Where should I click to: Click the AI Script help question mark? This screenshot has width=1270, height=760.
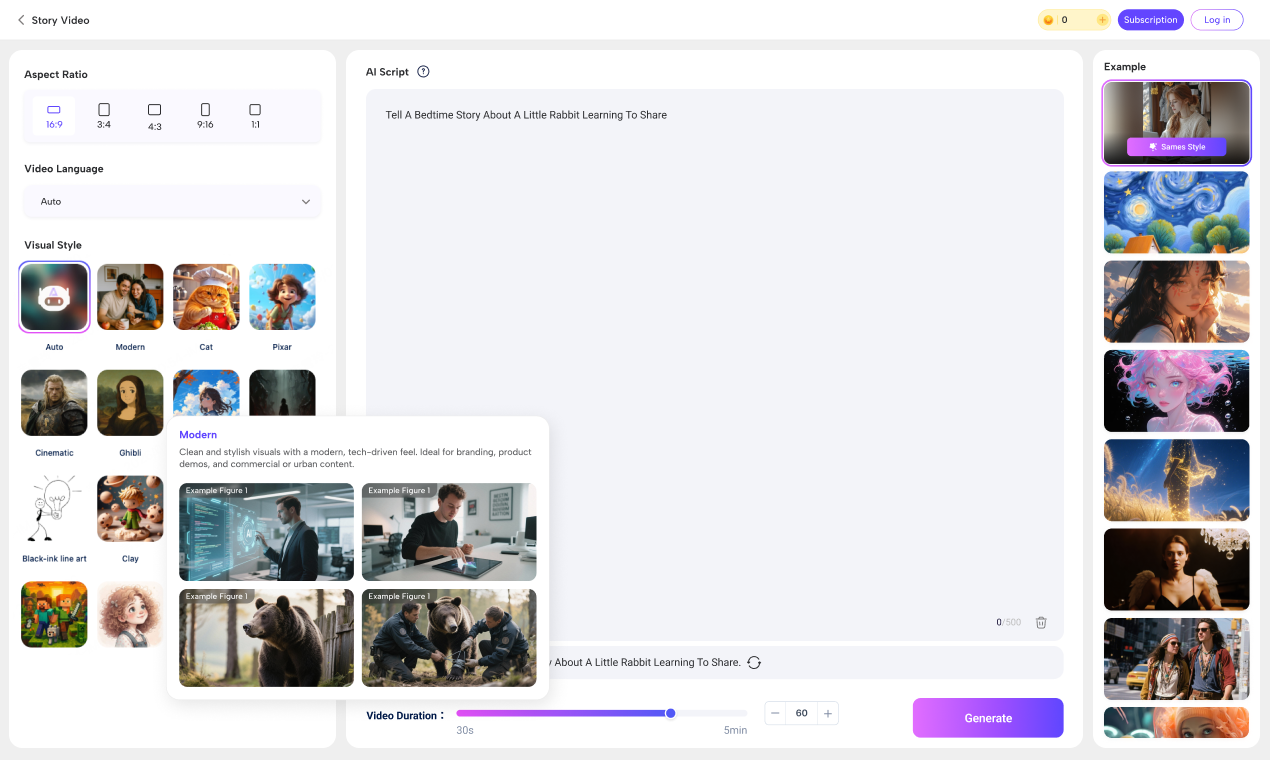click(423, 71)
